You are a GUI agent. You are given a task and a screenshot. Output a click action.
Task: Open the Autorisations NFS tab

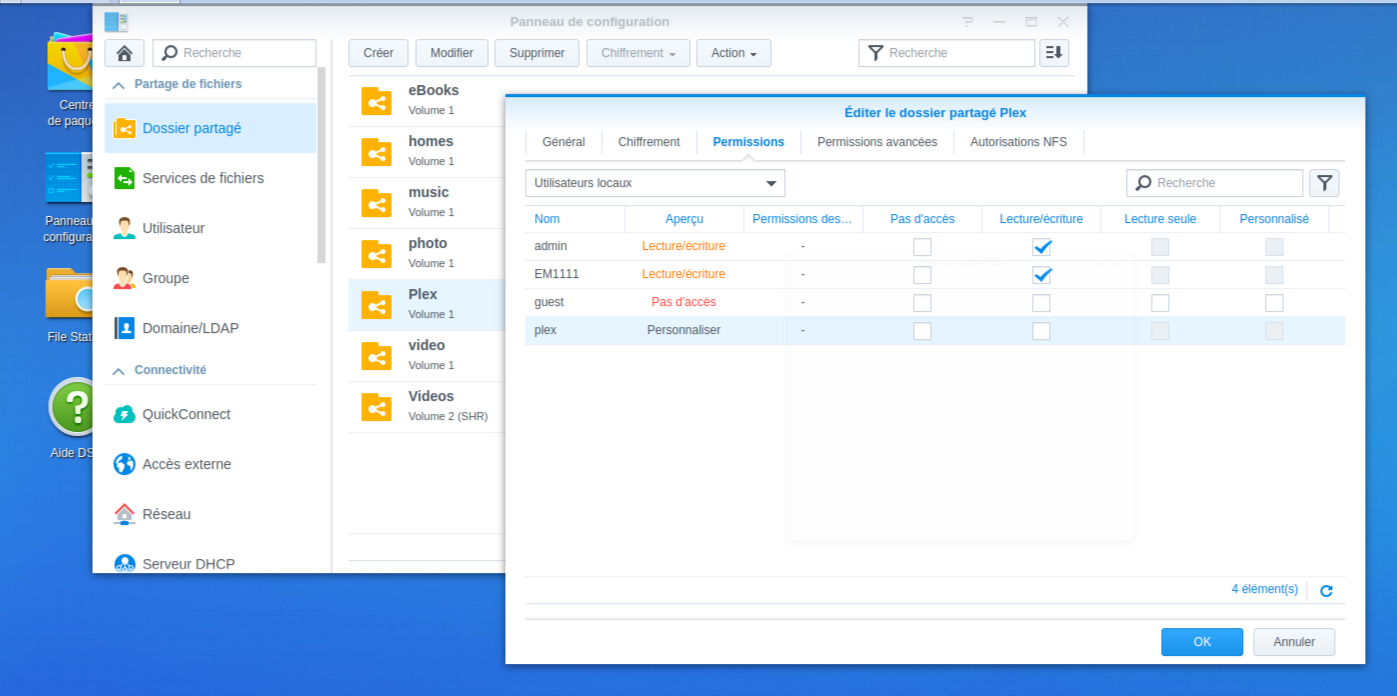click(x=1018, y=142)
